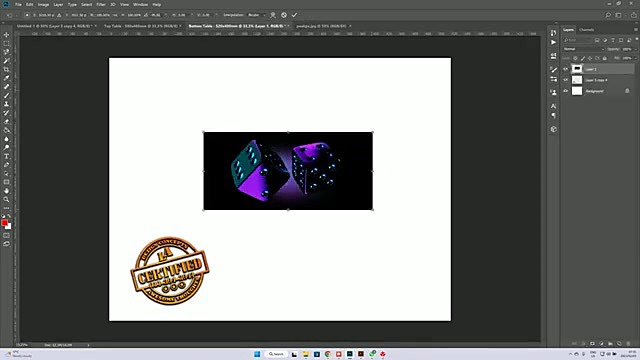The height and width of the screenshot is (360, 640).
Task: Toggle lock transparent pixels
Action: [575, 58]
